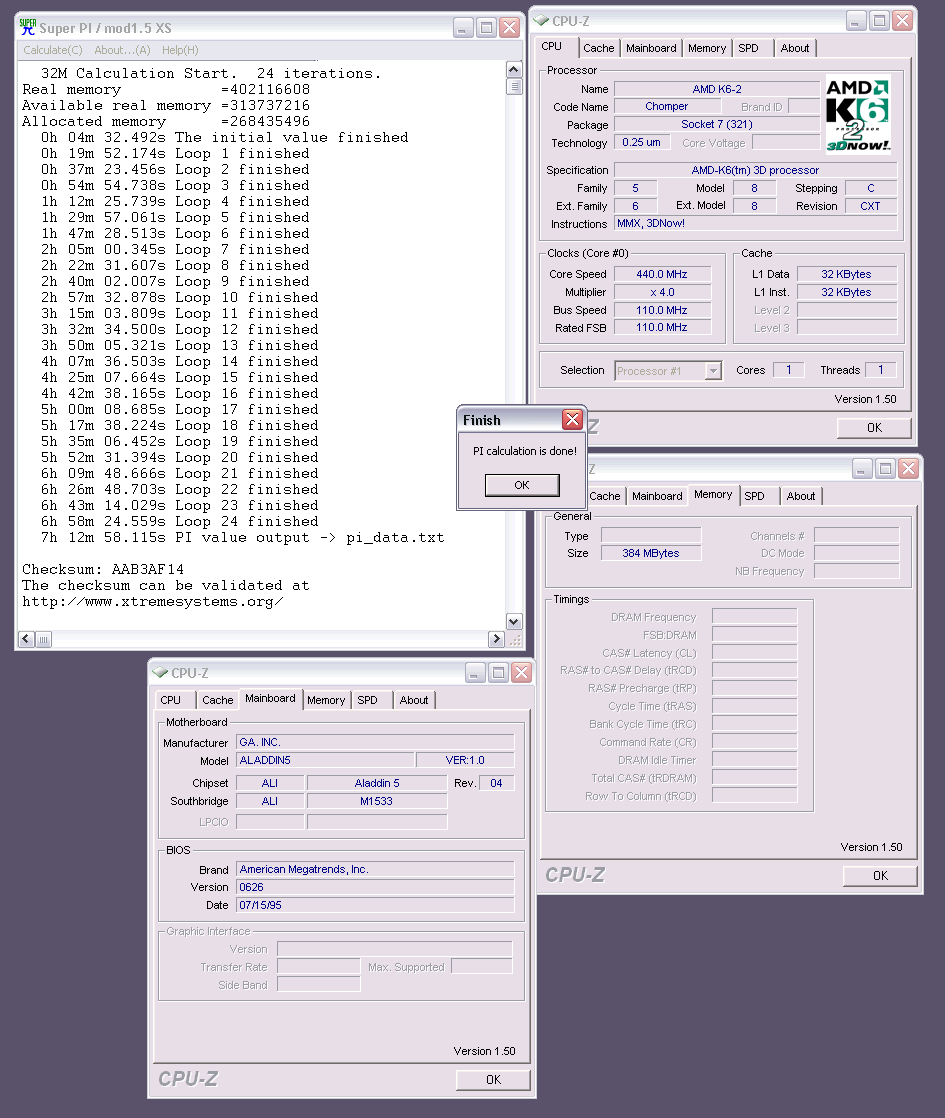The image size is (945, 1118).
Task: Open the Help(H) menu in Super PI
Action: tap(180, 50)
